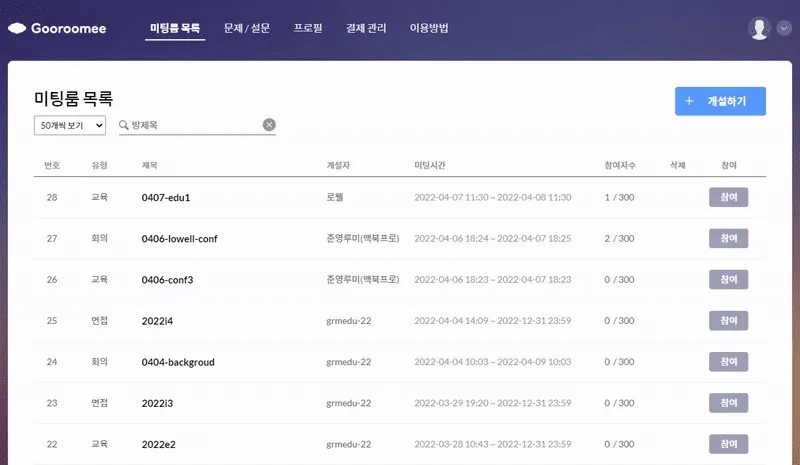Click the 유형 column header
The width and height of the screenshot is (800, 465).
coord(99,165)
